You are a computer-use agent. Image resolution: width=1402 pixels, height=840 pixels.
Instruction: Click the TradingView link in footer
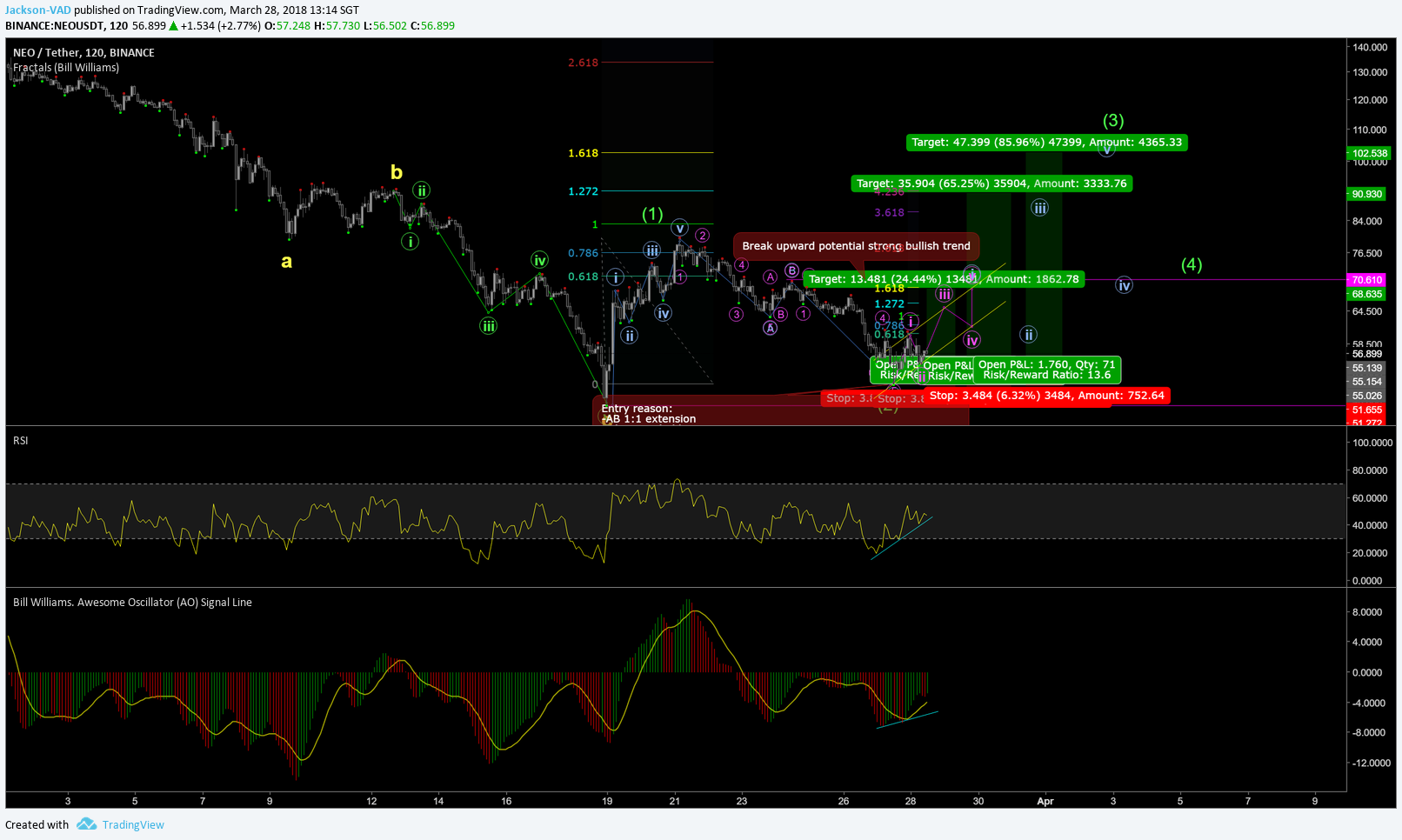133,824
